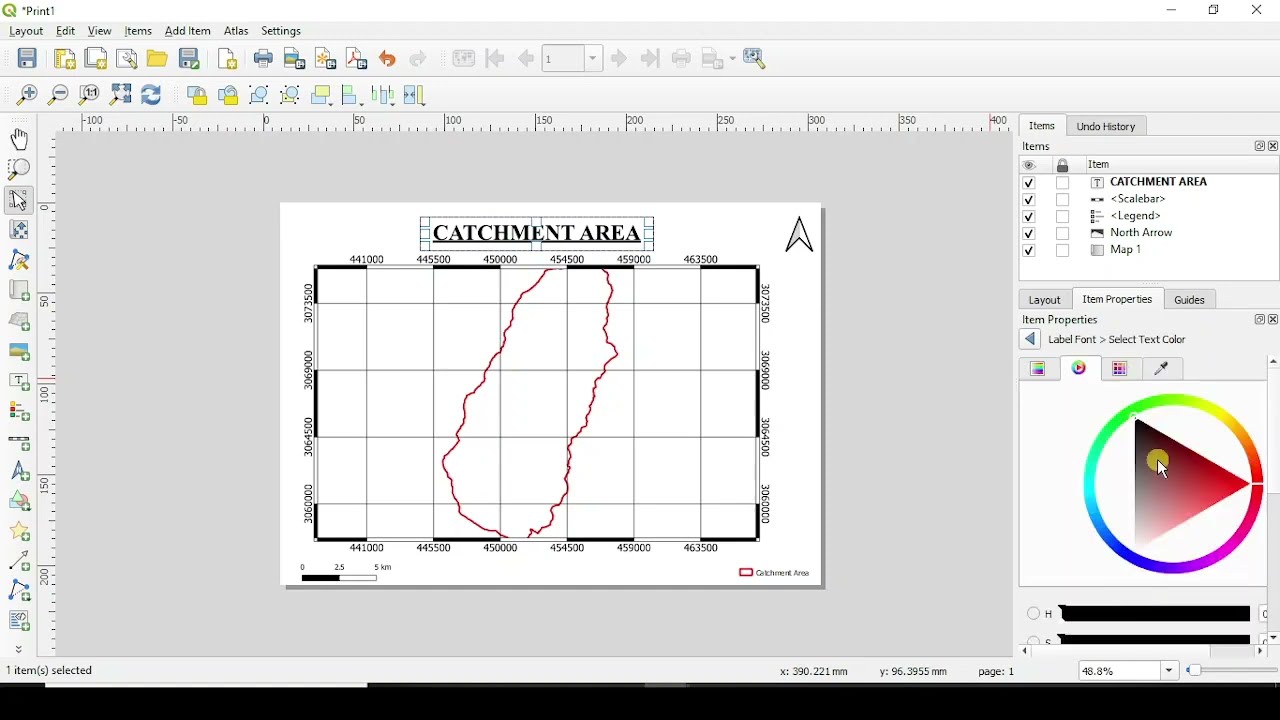The height and width of the screenshot is (720, 1280).
Task: Export layout as PDF icon
Action: [x=356, y=59]
